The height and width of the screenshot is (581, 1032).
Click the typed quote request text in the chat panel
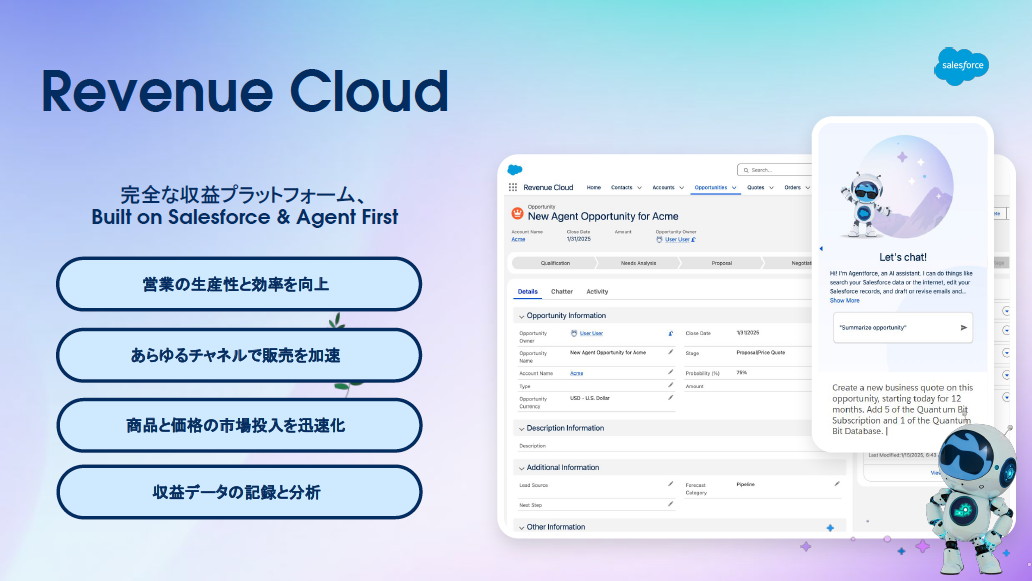pos(902,409)
